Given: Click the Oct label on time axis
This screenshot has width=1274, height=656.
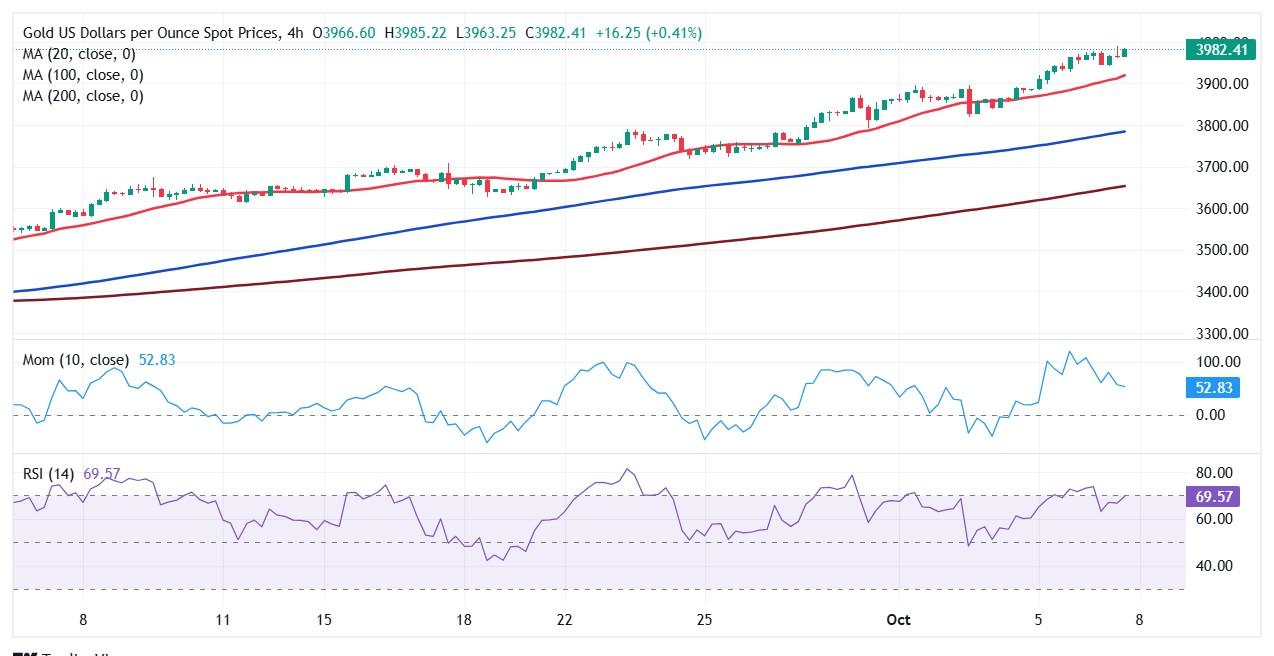Looking at the screenshot, I should point(898,620).
